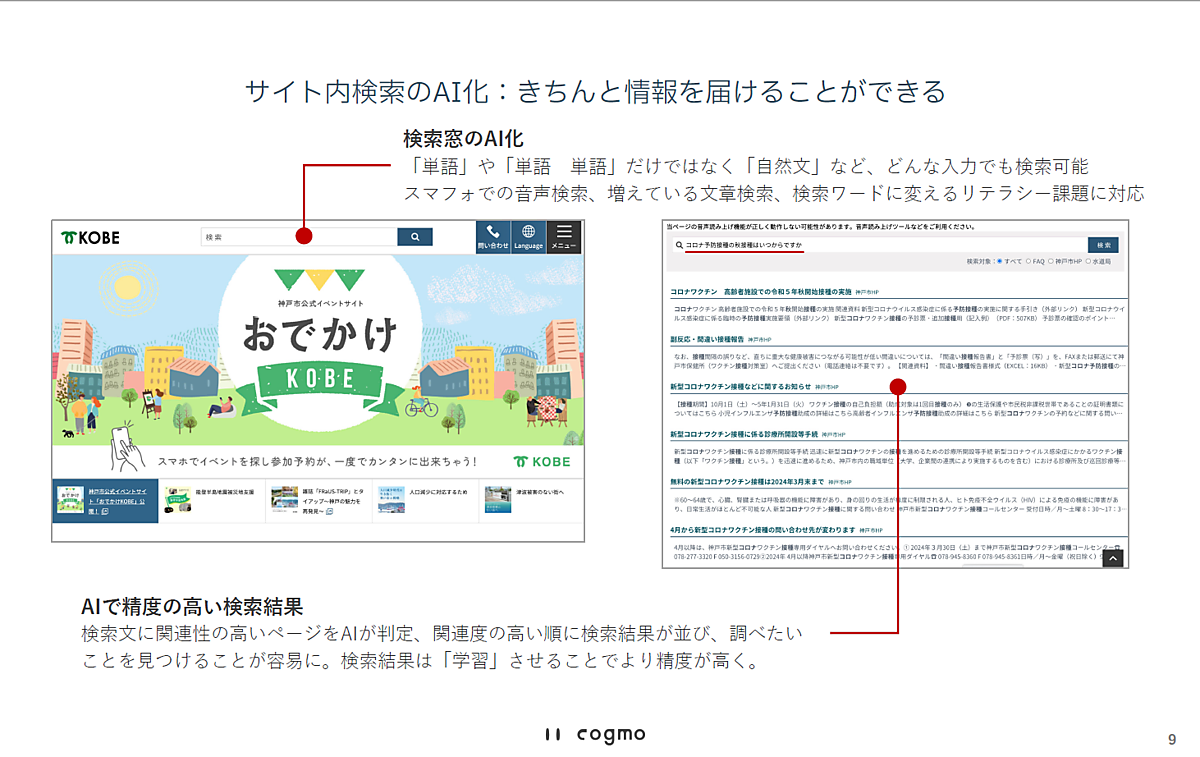Click the magnifying glass search button on KOBE site
This screenshot has width=1200, height=757.
414,237
